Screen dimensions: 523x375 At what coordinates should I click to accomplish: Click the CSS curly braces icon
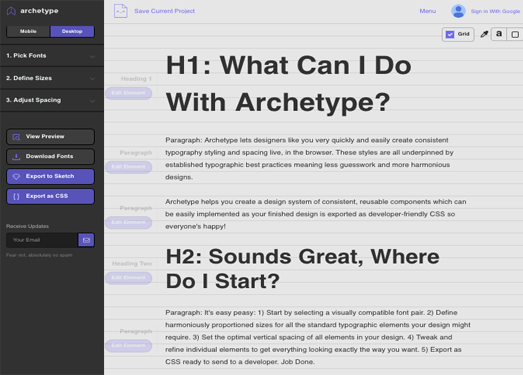click(x=16, y=197)
